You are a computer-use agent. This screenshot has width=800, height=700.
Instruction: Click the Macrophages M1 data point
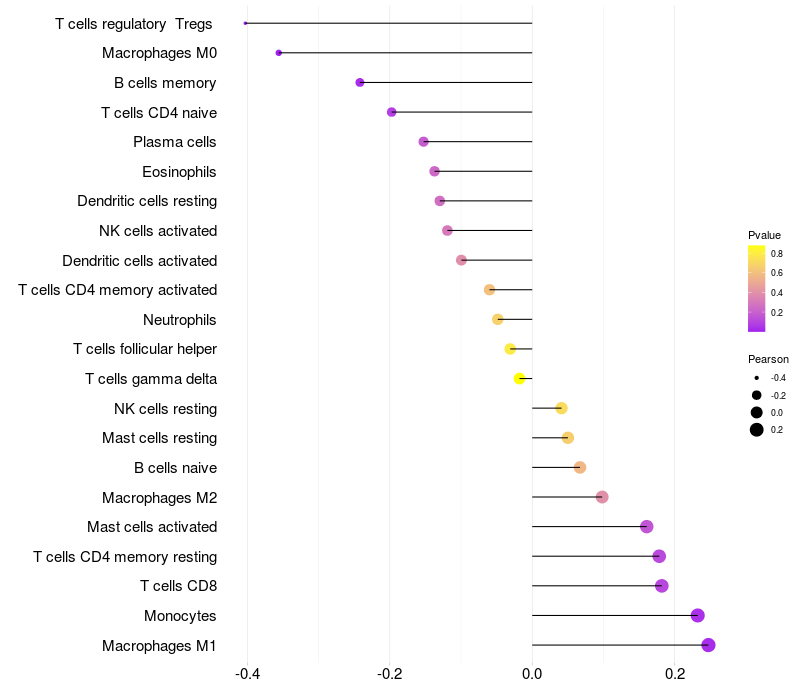tap(708, 645)
